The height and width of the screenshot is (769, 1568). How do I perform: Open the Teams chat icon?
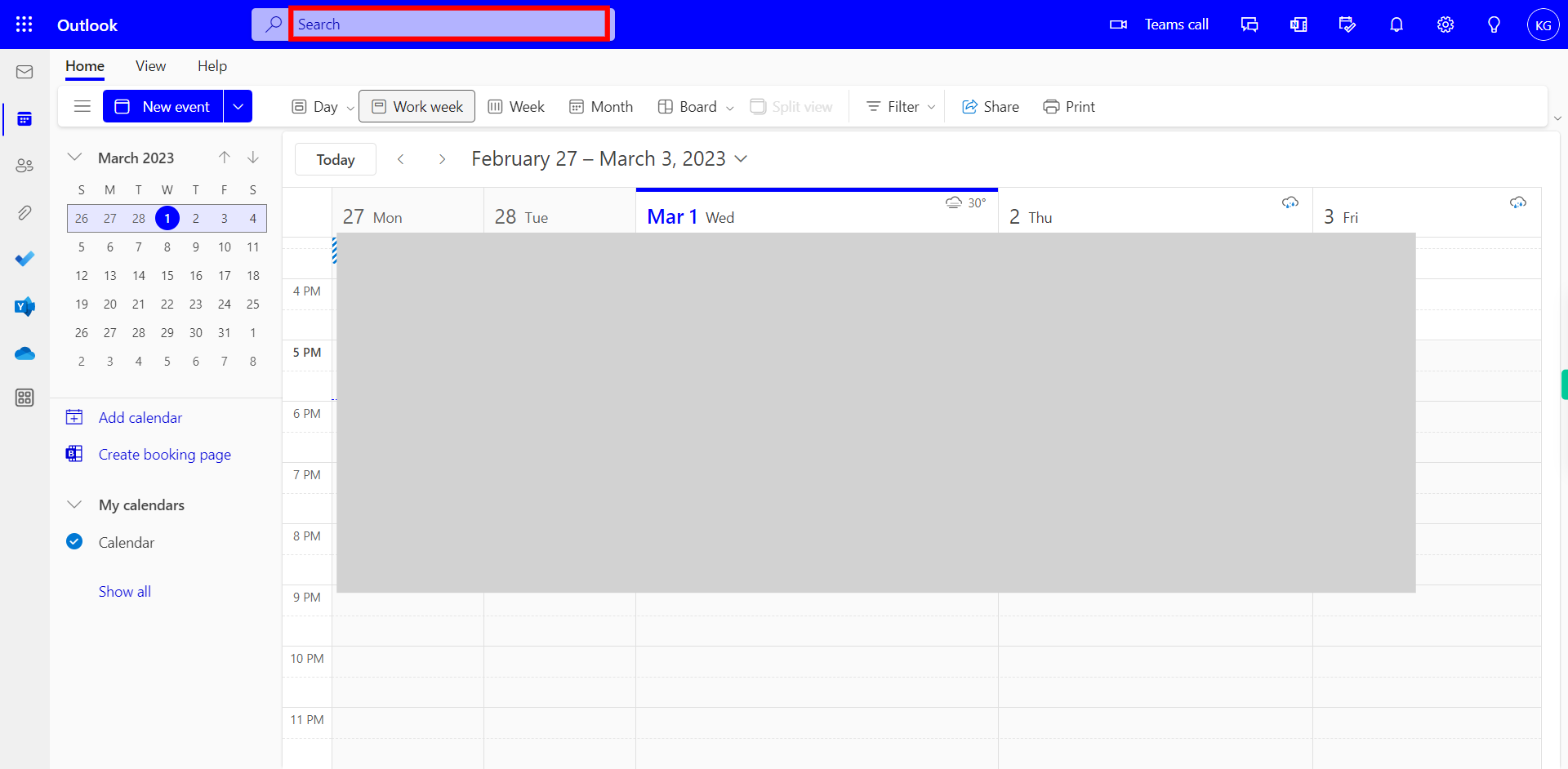1249,24
